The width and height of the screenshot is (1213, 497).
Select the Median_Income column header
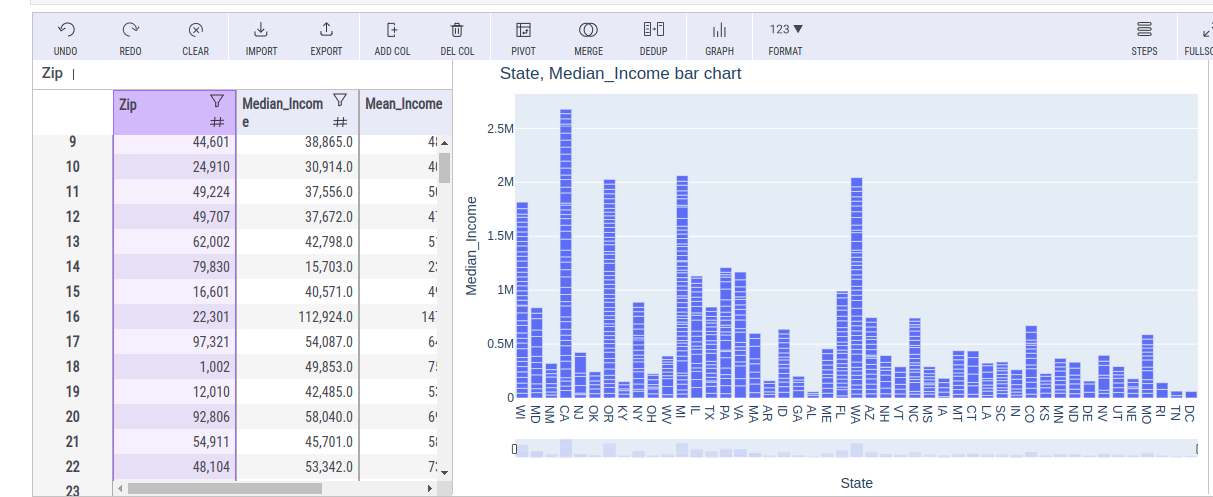[x=297, y=112]
